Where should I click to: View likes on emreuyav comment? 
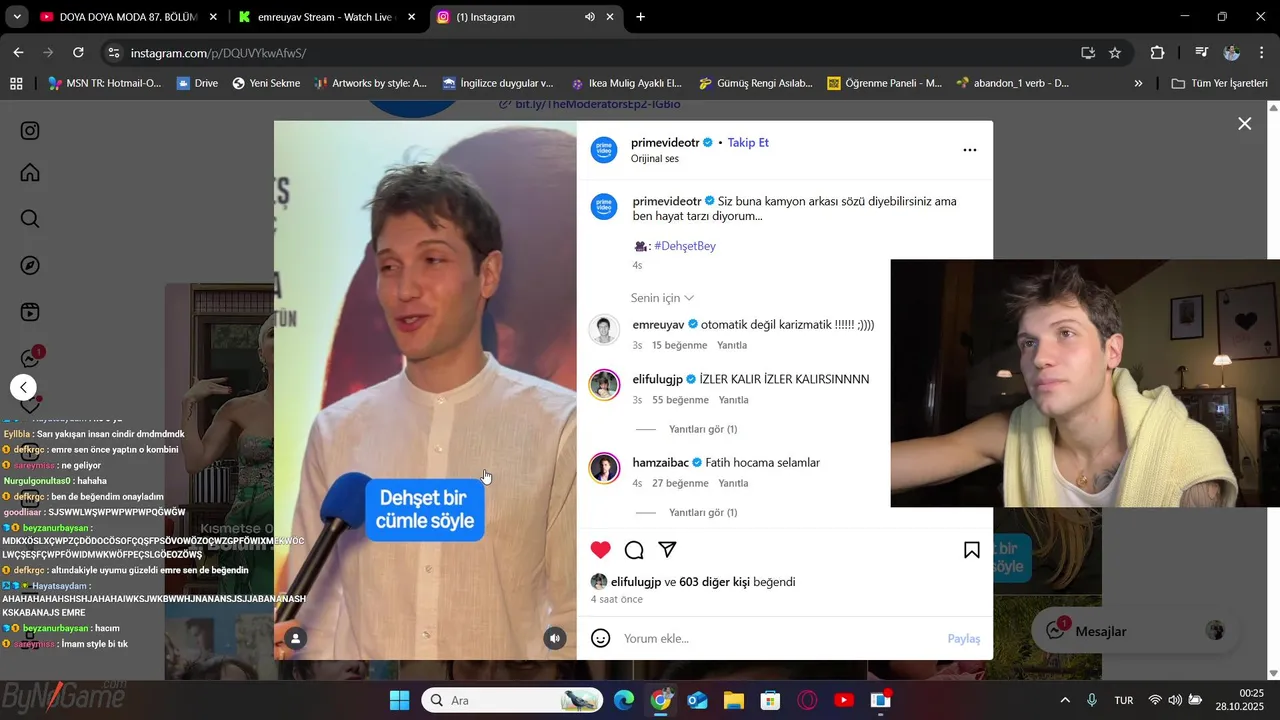679,345
